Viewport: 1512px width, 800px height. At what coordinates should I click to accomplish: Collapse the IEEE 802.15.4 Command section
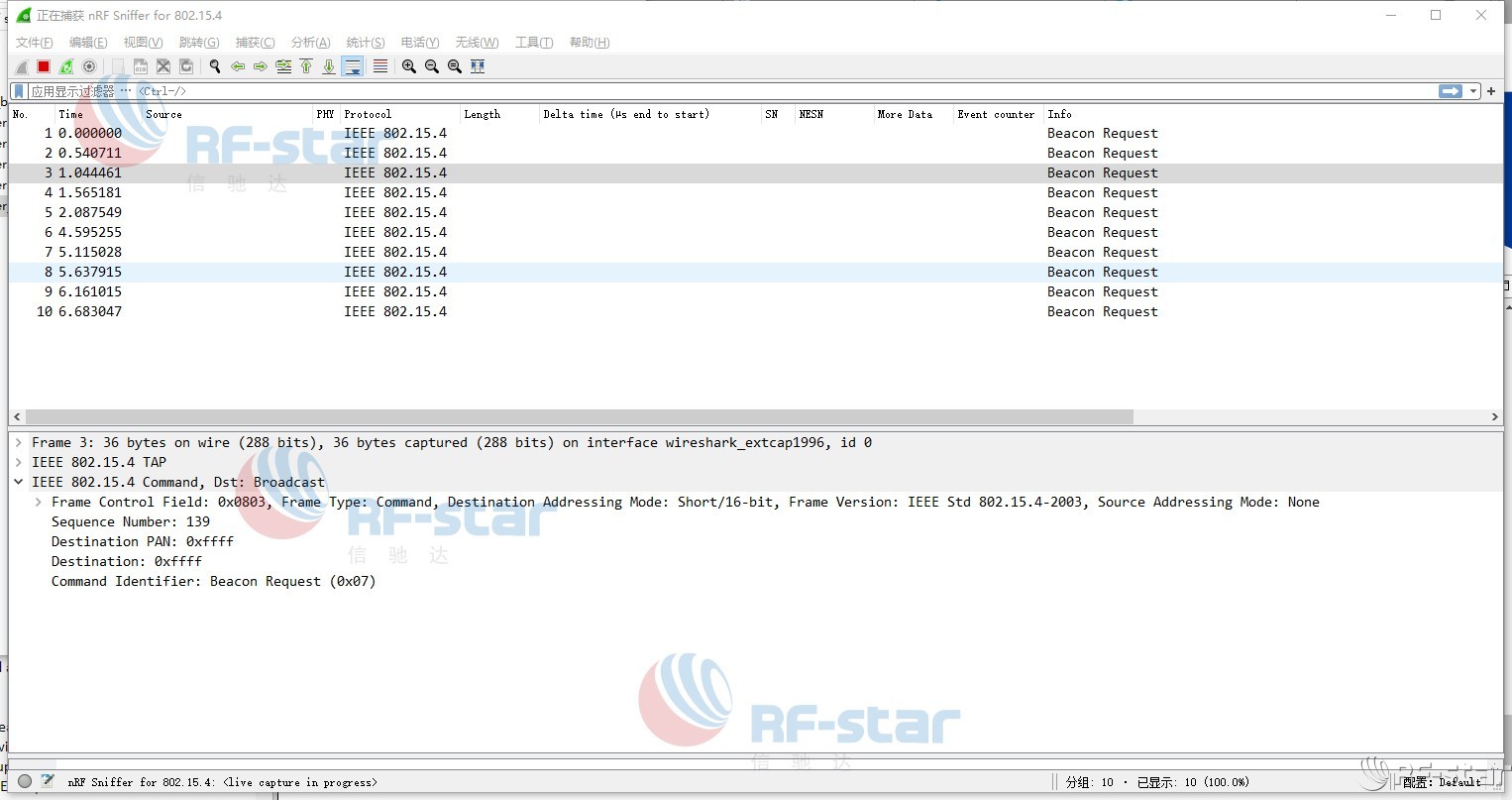(19, 483)
